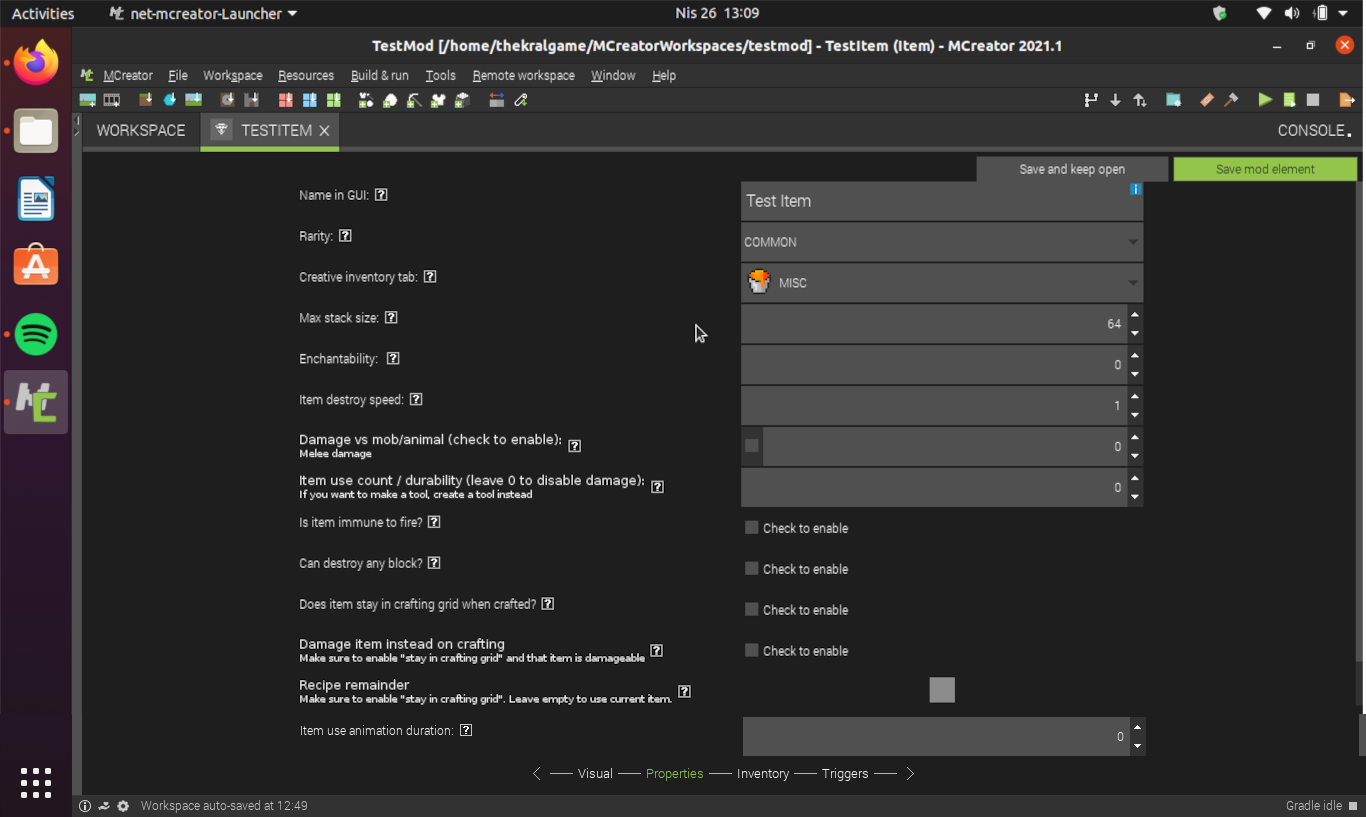Check 'Is item immune to fire' box
The width and height of the screenshot is (1366, 817).
tap(752, 528)
